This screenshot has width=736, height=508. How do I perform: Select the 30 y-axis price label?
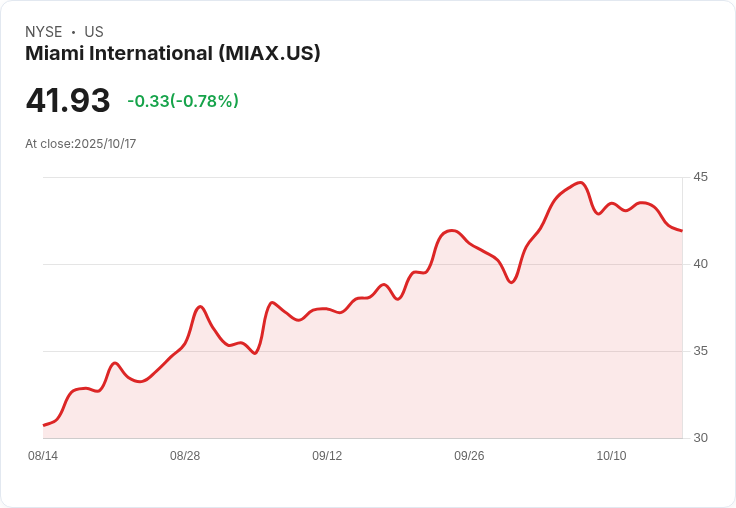coord(700,438)
